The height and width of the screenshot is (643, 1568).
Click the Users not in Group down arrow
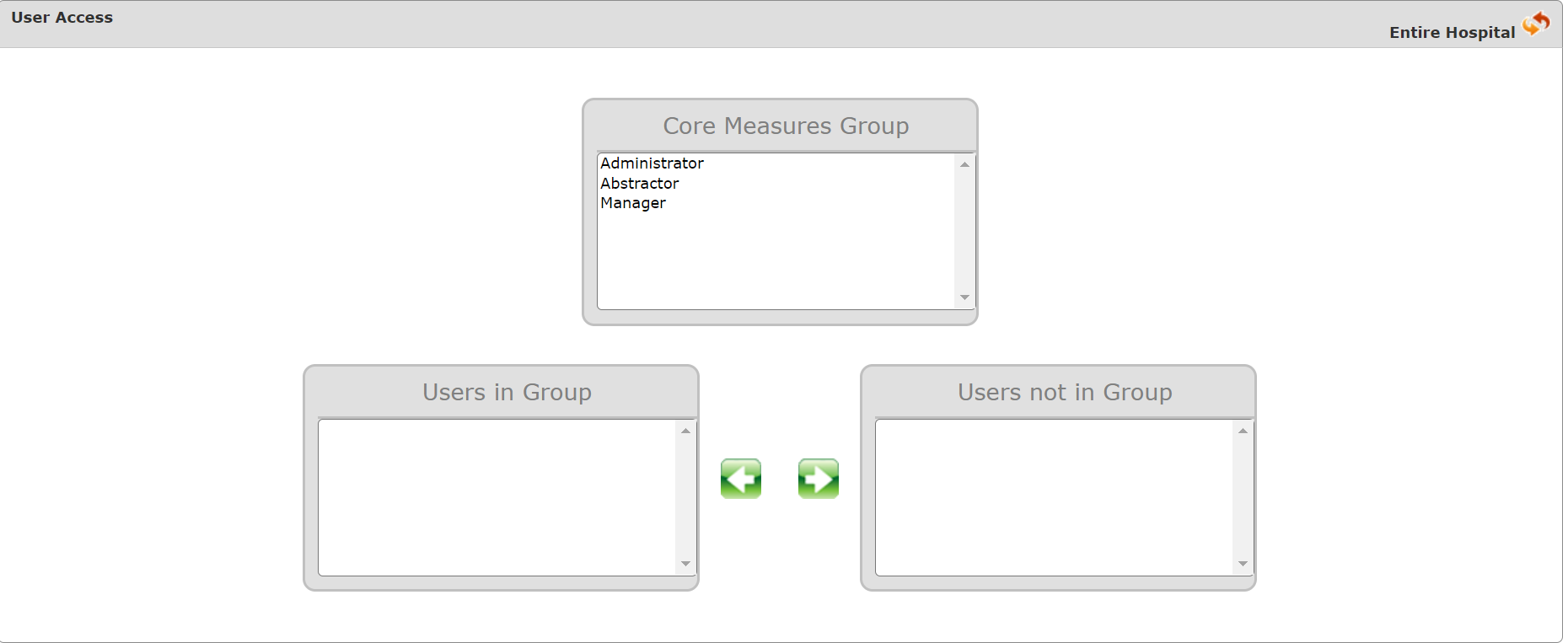(x=1243, y=564)
